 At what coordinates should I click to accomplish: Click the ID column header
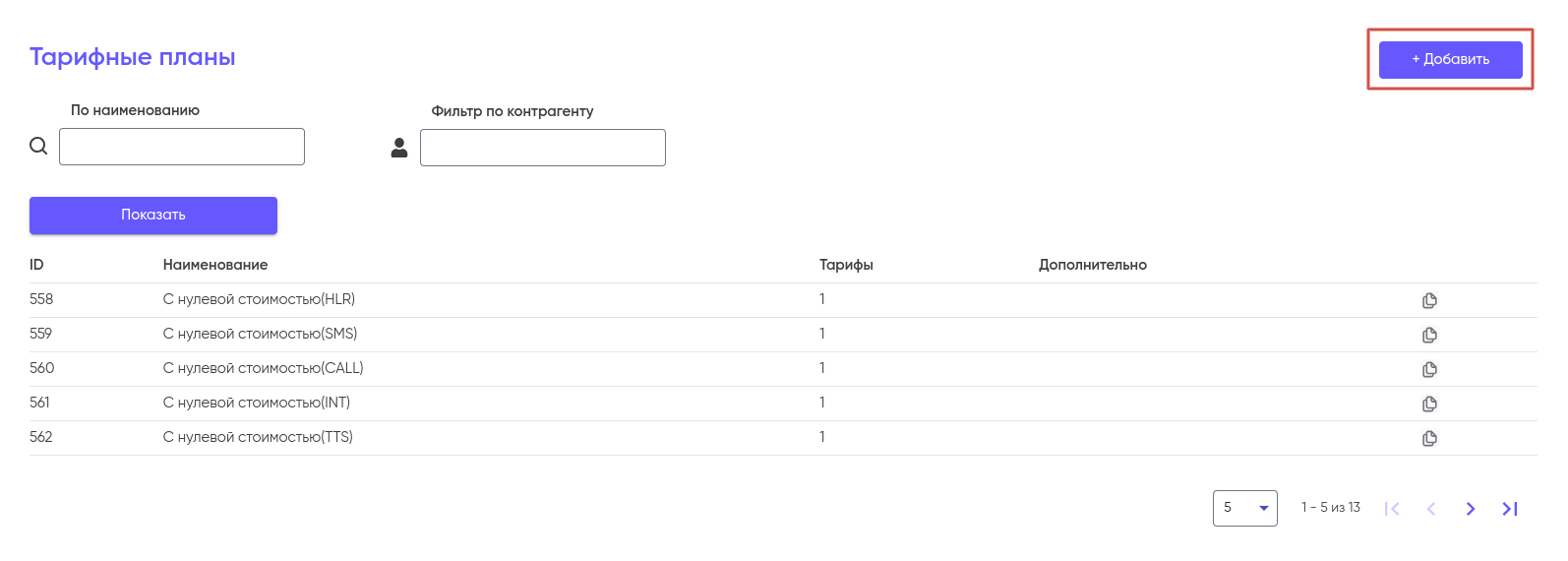coord(36,265)
